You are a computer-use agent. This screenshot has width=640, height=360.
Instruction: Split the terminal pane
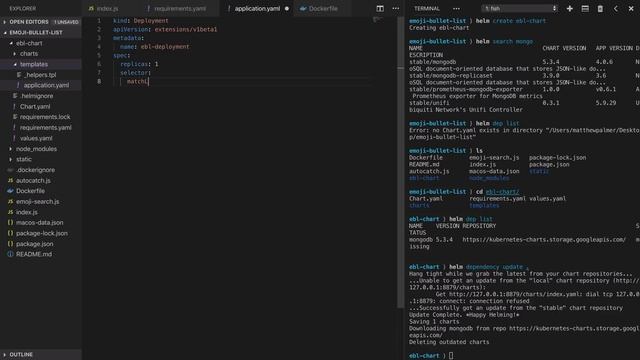585,9
